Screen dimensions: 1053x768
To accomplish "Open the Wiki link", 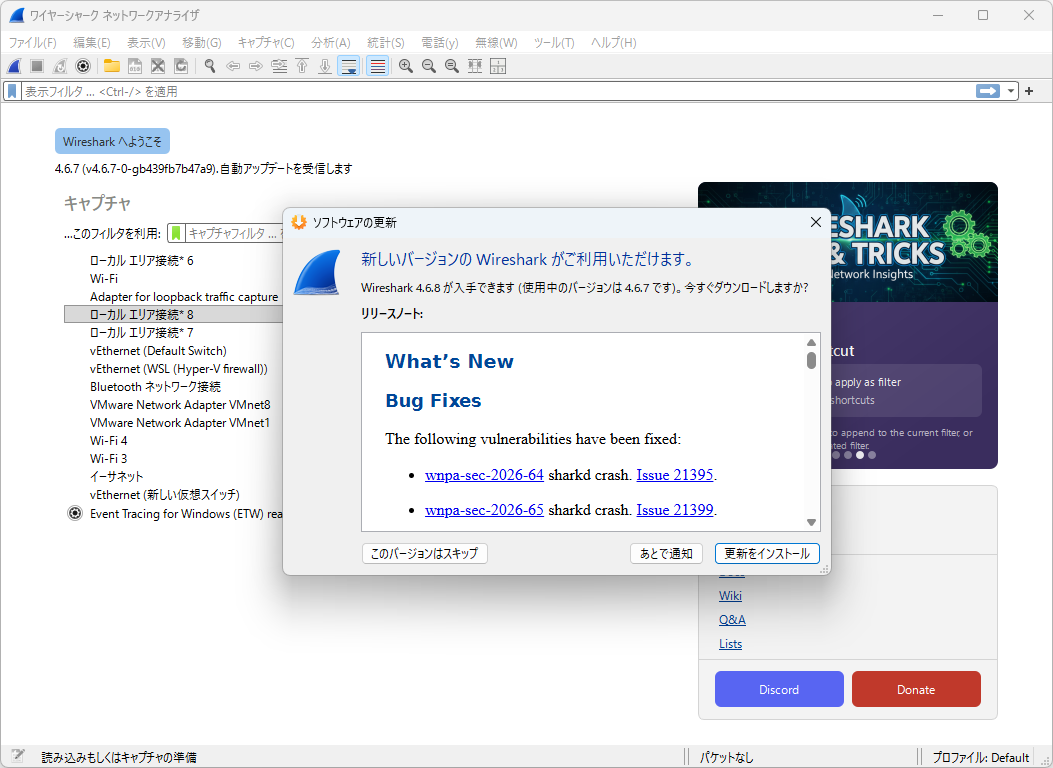I will (x=730, y=595).
